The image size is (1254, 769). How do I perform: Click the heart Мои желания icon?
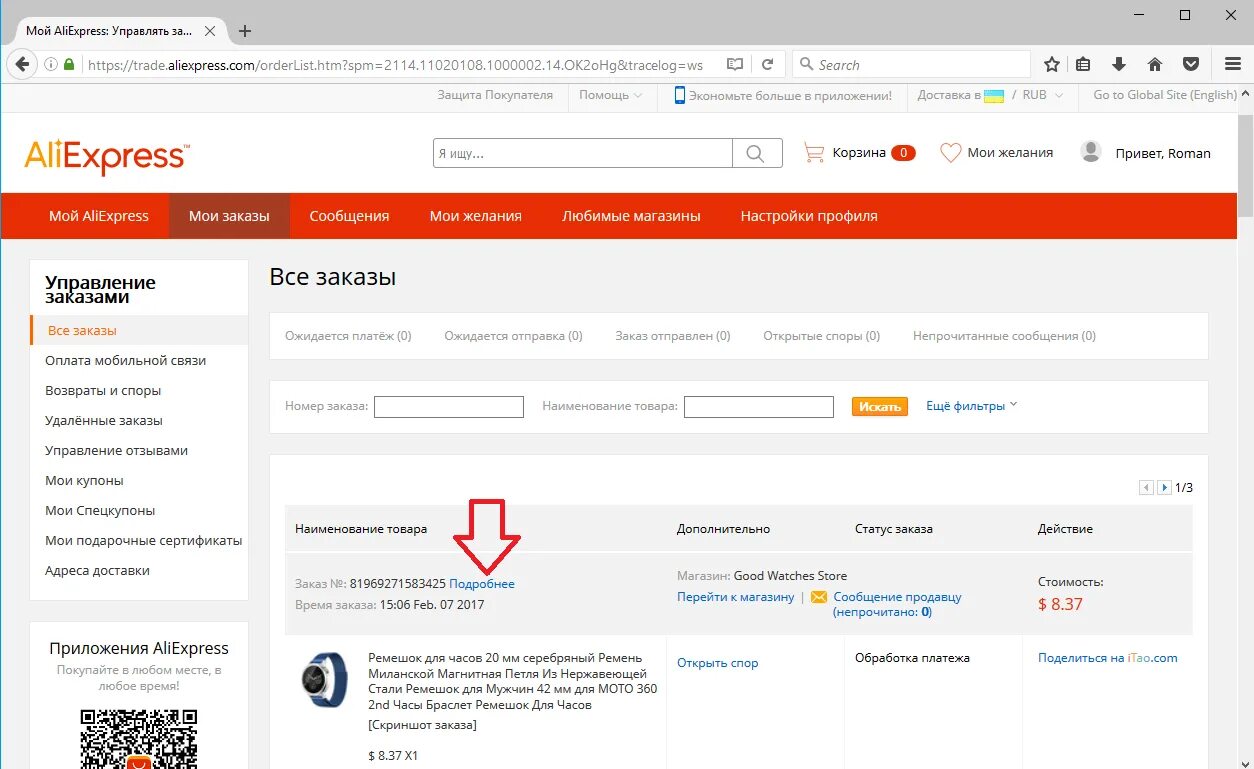pyautogui.click(x=950, y=153)
